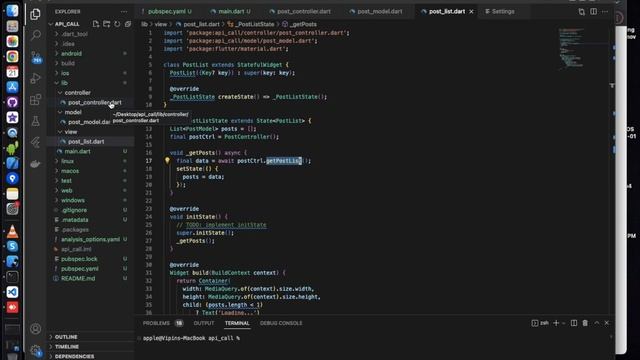Open editor more actions ellipsis menu
Screen dimensions: 640x360
(x=605, y=11)
